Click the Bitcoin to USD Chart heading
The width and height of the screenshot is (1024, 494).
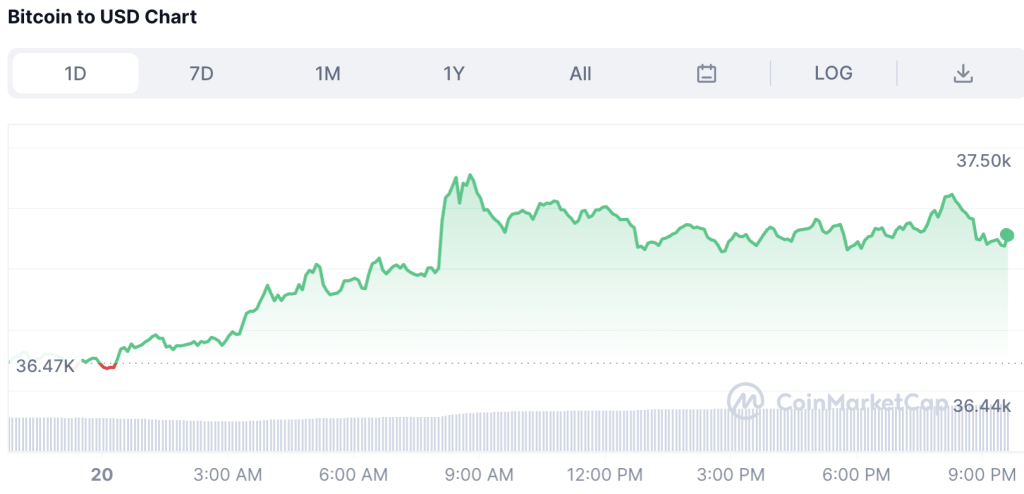click(103, 17)
